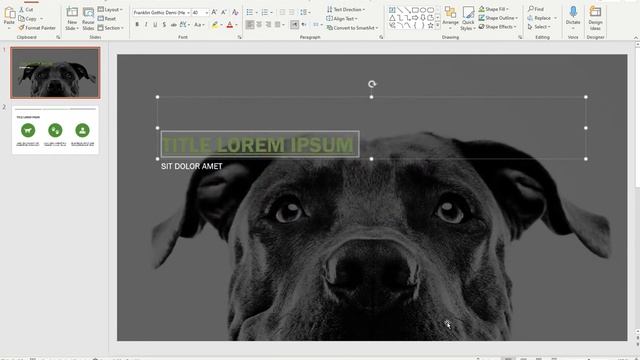This screenshot has height=360, width=640.
Task: Justify the text
Action: 278,25
